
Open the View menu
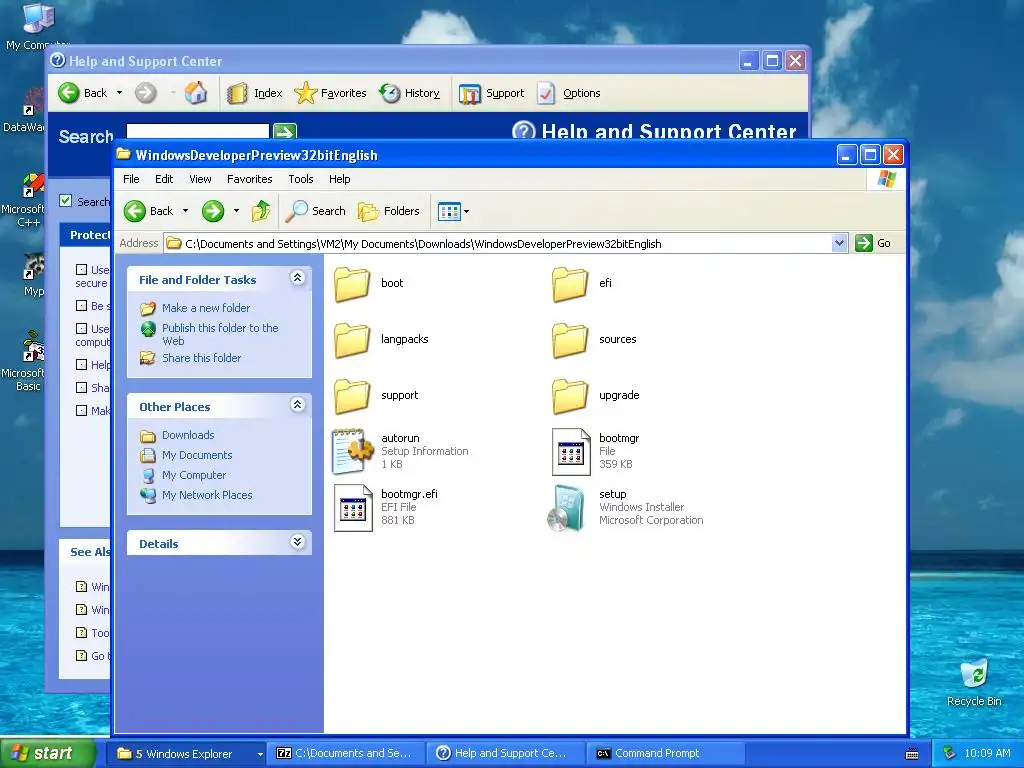coord(200,179)
